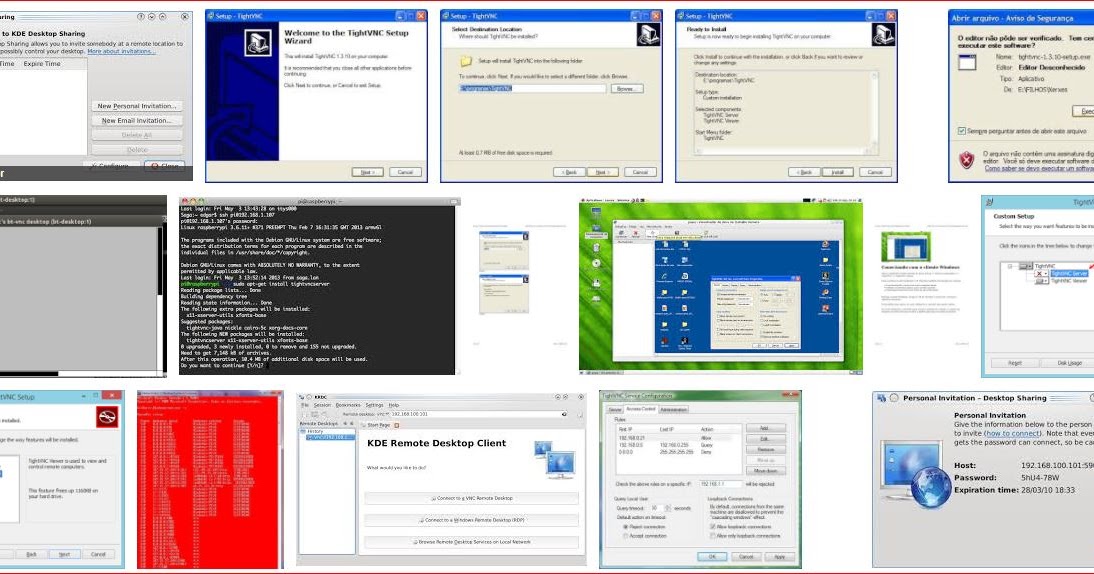
Task: Click the globe monitor icon in Personal Invitation dialog
Action: point(915,476)
